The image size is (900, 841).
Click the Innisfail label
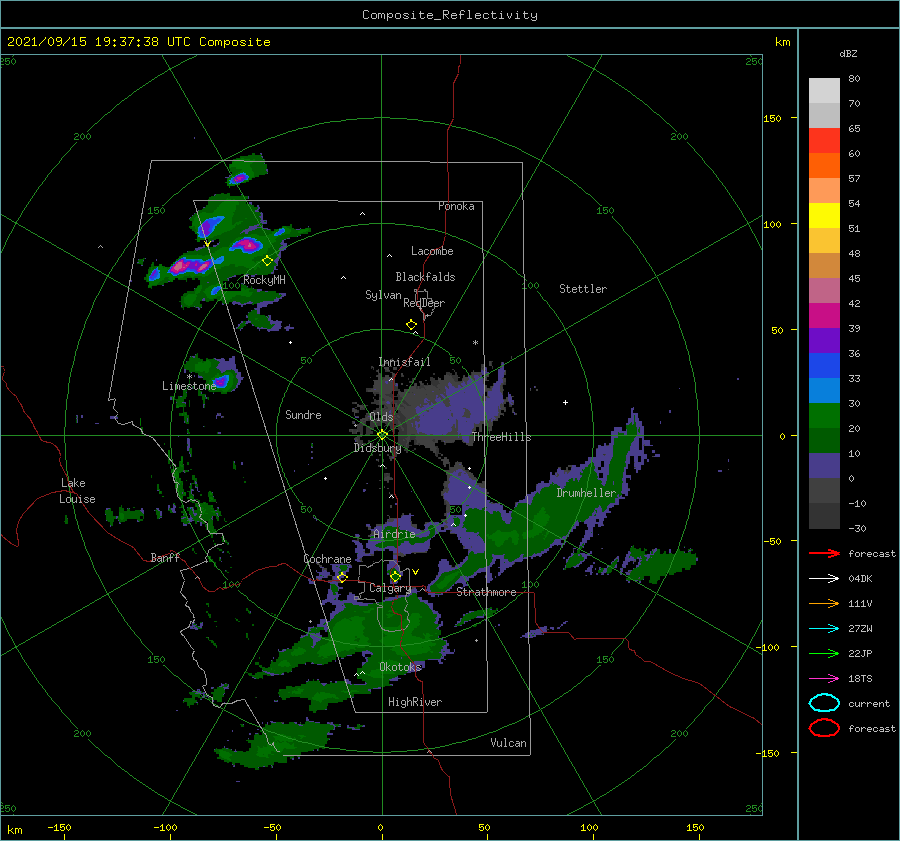click(x=404, y=362)
